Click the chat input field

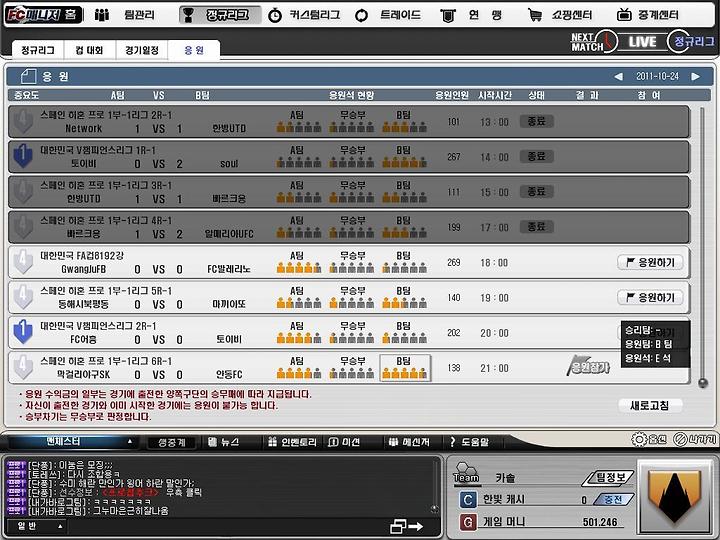[x=227, y=526]
